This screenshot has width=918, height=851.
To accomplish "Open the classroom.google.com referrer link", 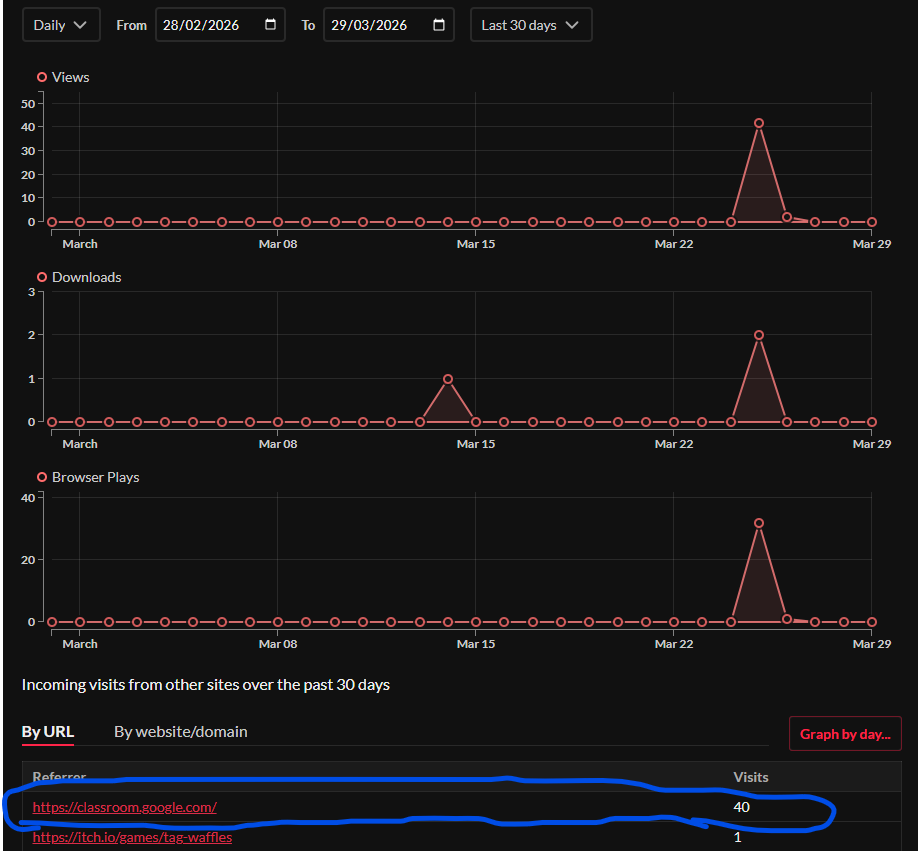I will pos(125,808).
